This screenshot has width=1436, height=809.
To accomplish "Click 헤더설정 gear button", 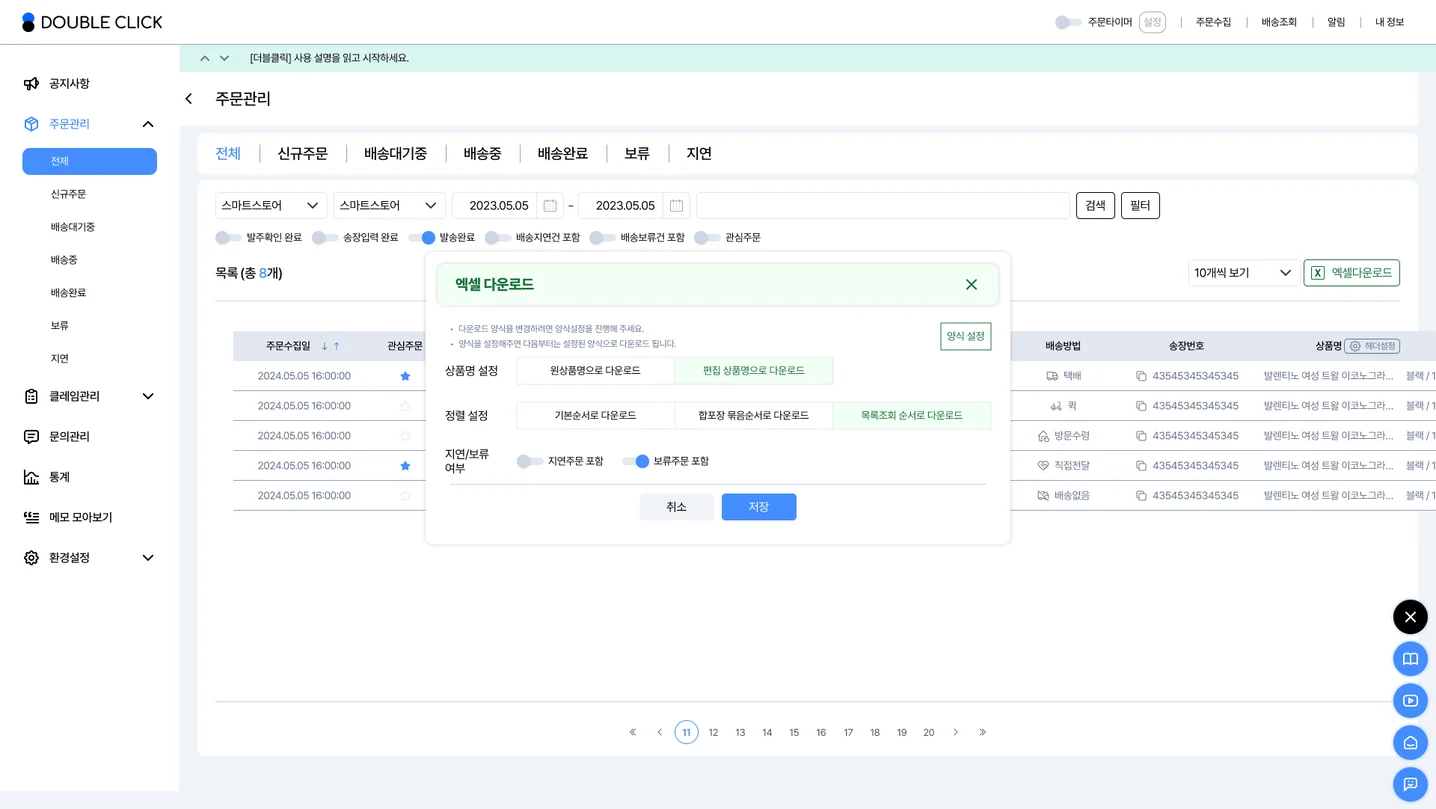I will click(1372, 346).
